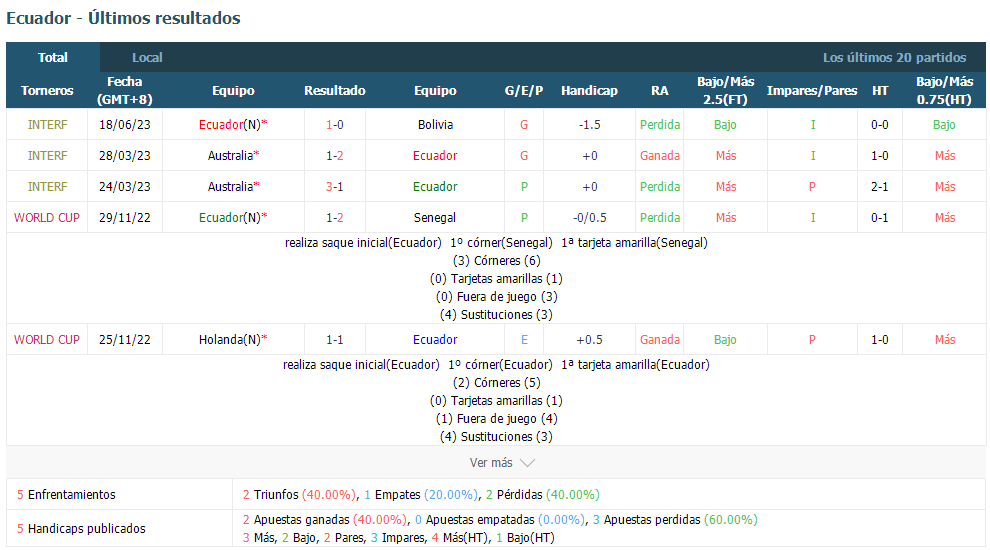Screen dimensions: 990x550
Task: Open the 1-1 result against Holanda
Action: point(335,339)
